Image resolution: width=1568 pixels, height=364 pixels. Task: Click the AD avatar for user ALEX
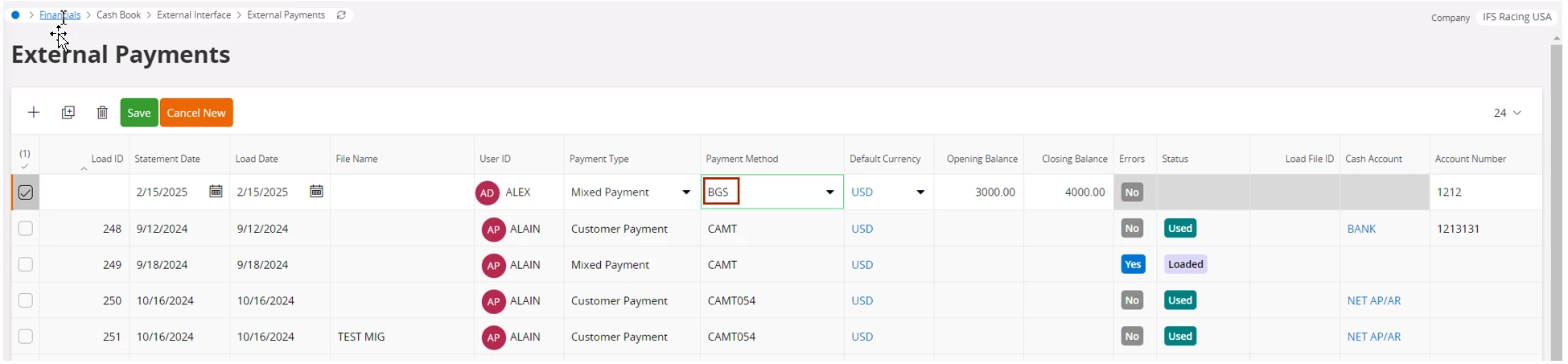click(x=487, y=192)
